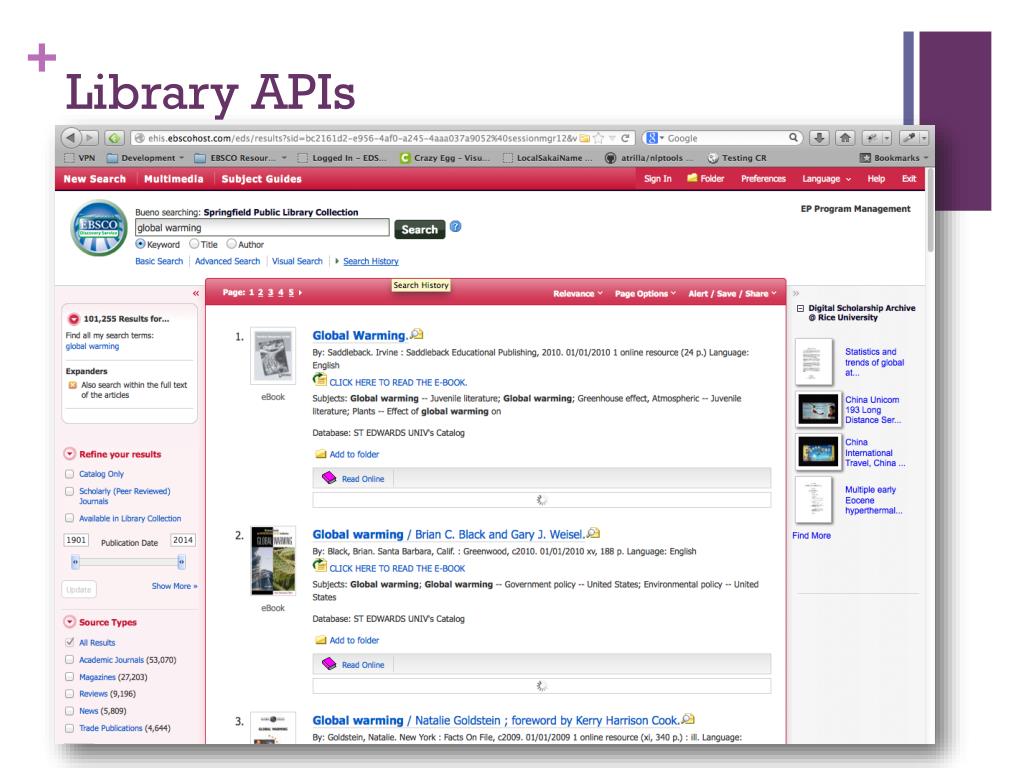The width and height of the screenshot is (1024, 768).
Task: Click Add to folder icon for result 2
Action: [321, 640]
